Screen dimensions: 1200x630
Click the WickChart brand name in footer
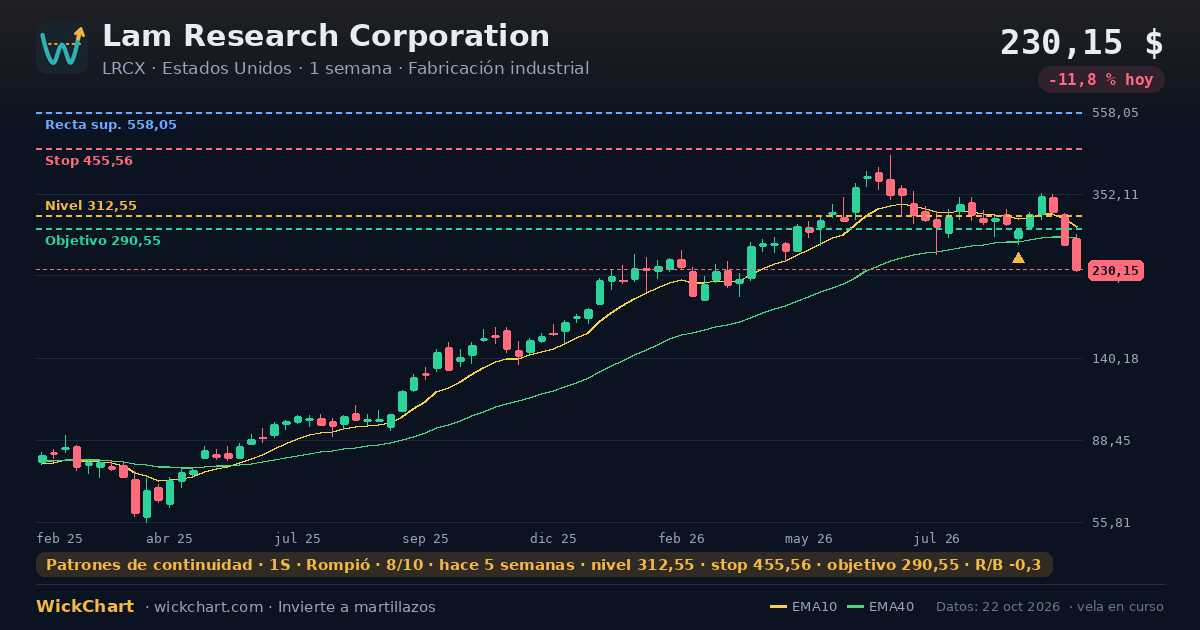85,607
